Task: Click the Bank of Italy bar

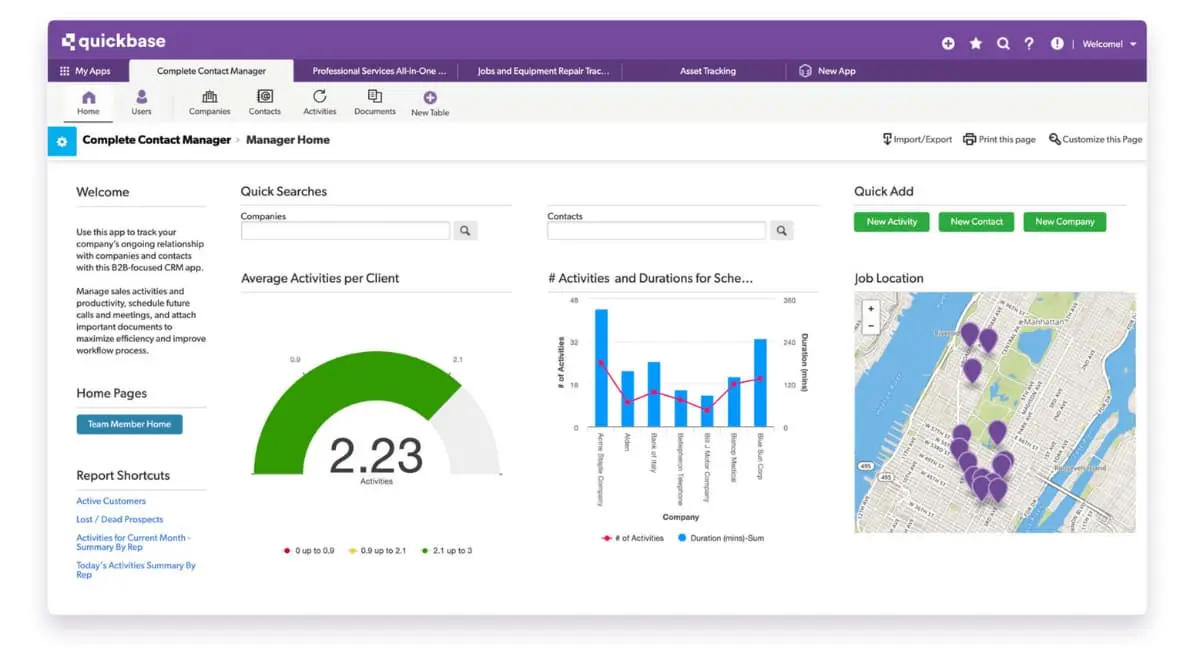Action: coord(654,394)
